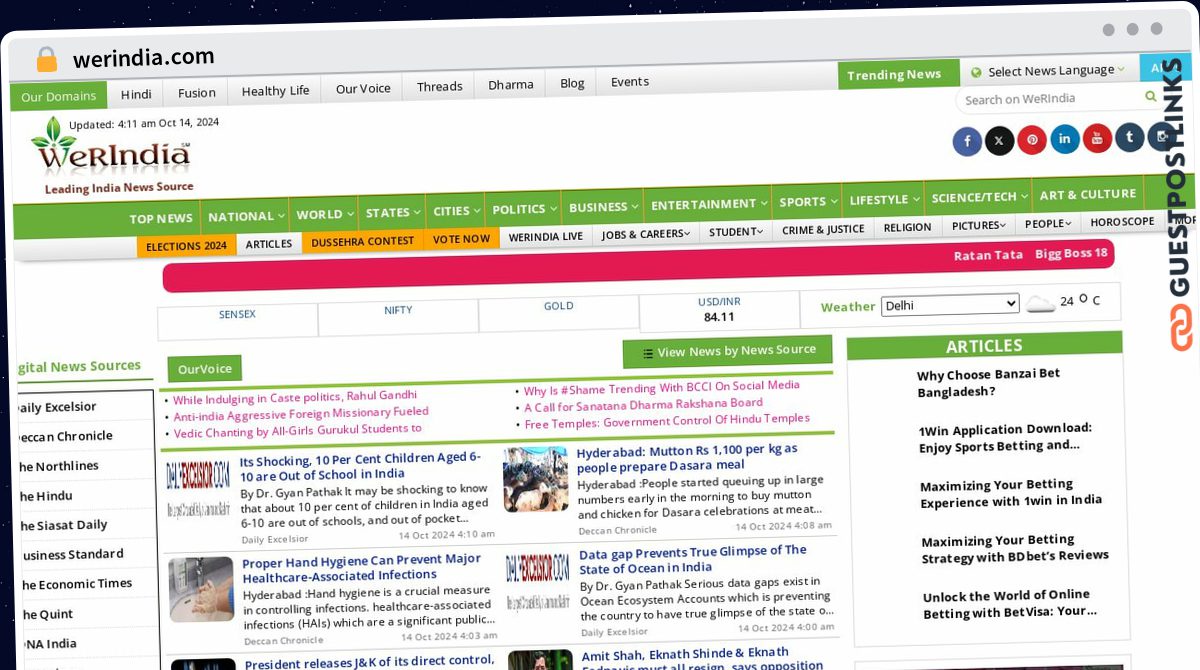This screenshot has width=1200, height=670.
Task: Expand the SCIENCE/TECH menu
Action: [x=978, y=197]
